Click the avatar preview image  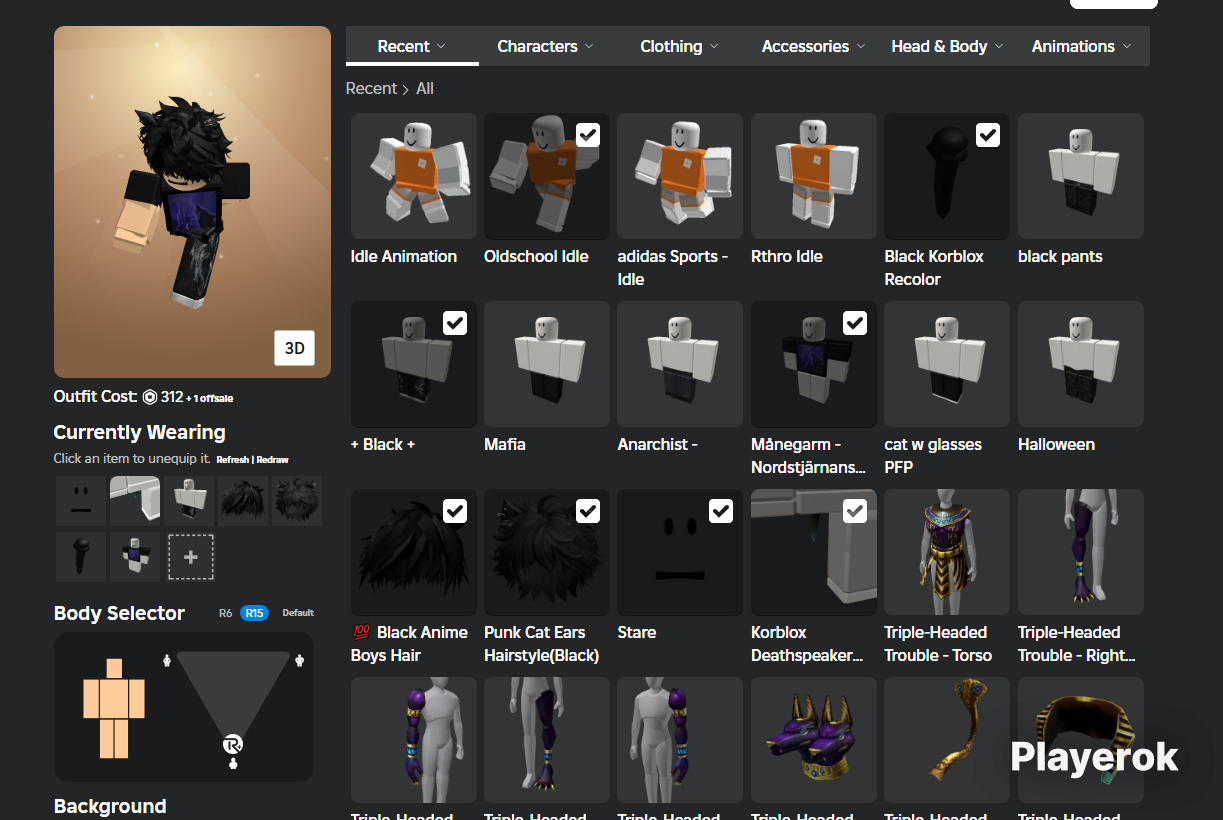(x=192, y=202)
